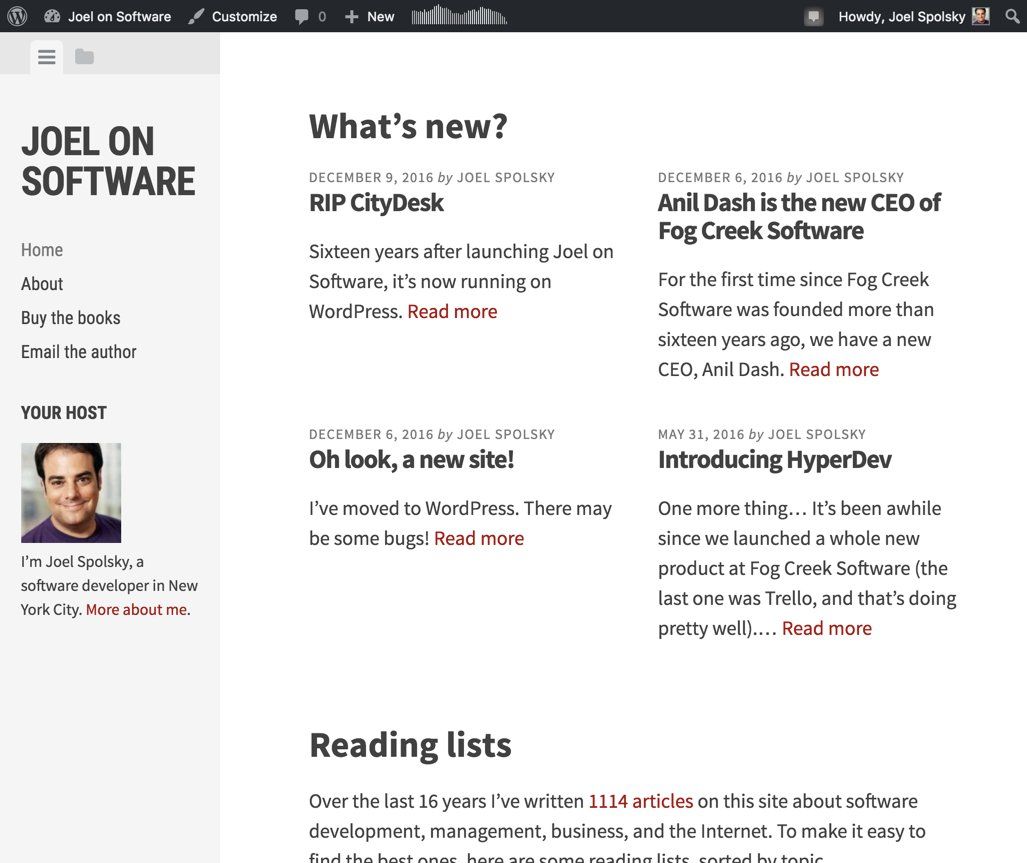Click the site stats sparkline graph
Image resolution: width=1027 pixels, height=863 pixels.
[459, 16]
